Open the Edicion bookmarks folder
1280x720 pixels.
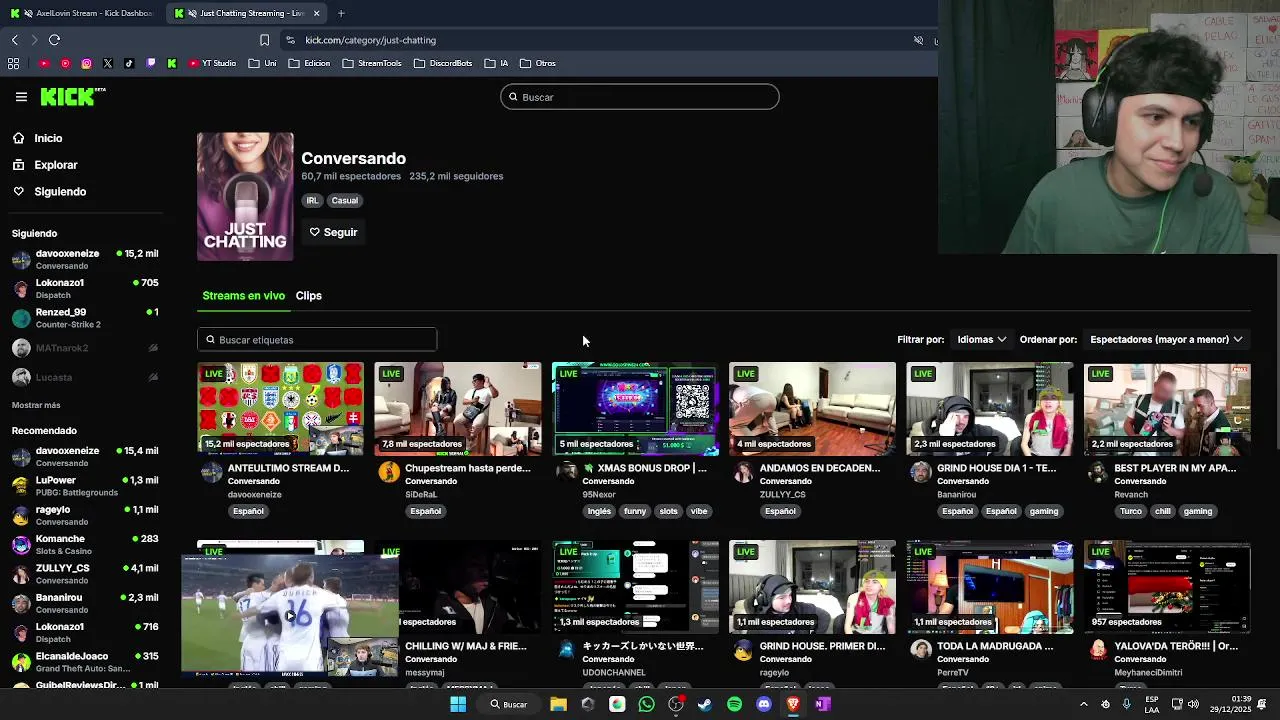[x=309, y=63]
